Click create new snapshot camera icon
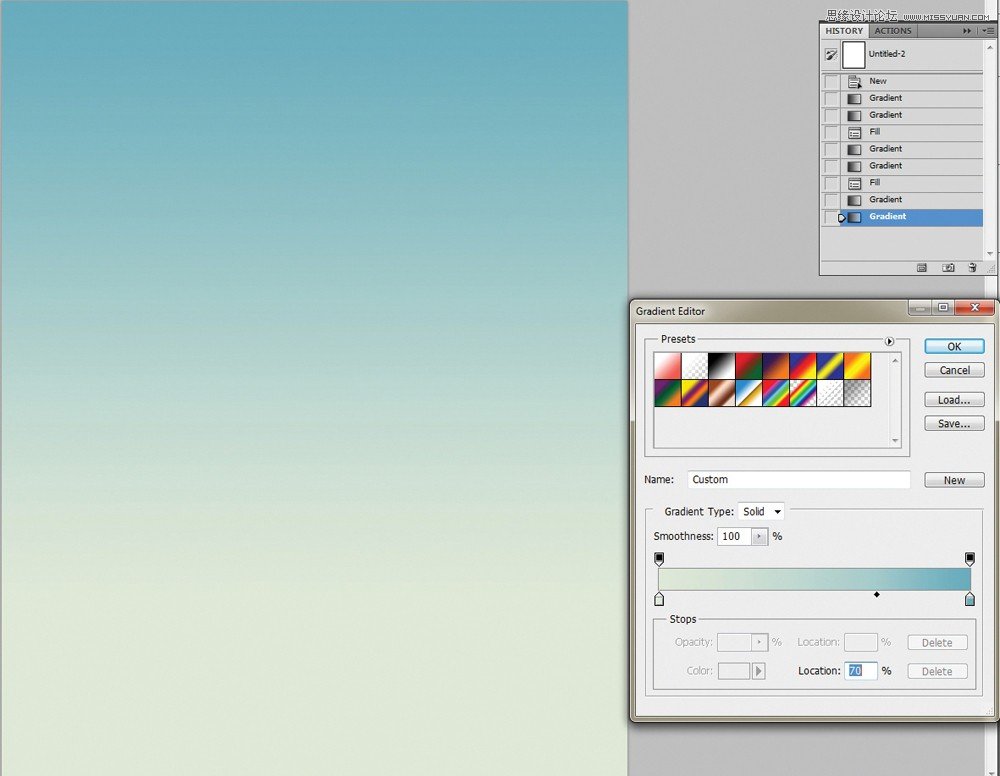Viewport: 1000px width, 776px height. pyautogui.click(x=948, y=268)
